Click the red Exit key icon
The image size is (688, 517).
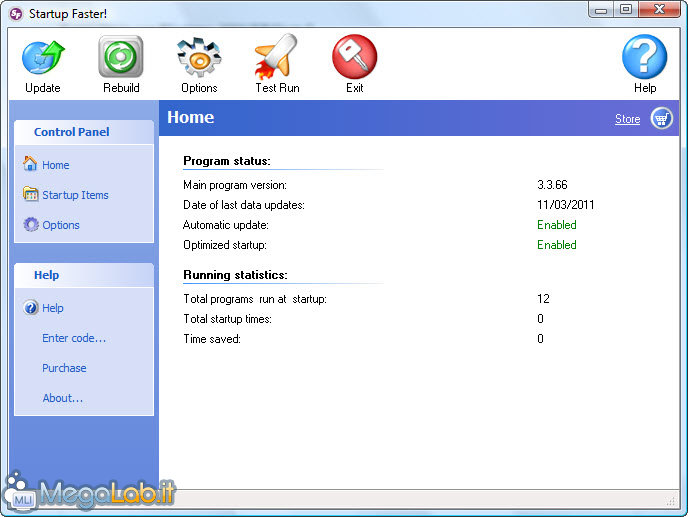(x=355, y=57)
